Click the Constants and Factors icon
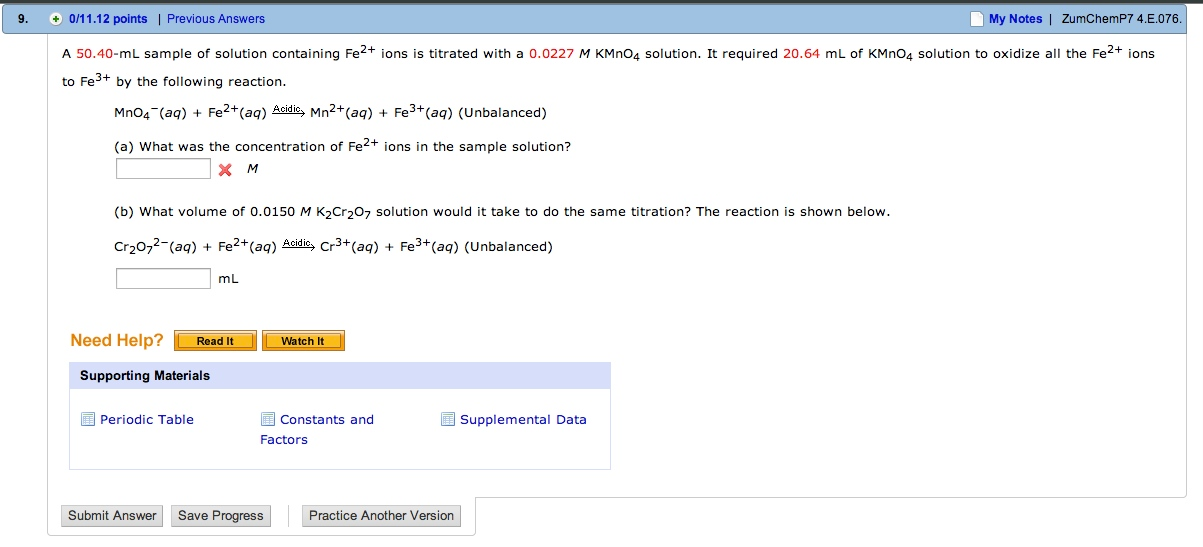The image size is (1203, 547). pos(268,419)
